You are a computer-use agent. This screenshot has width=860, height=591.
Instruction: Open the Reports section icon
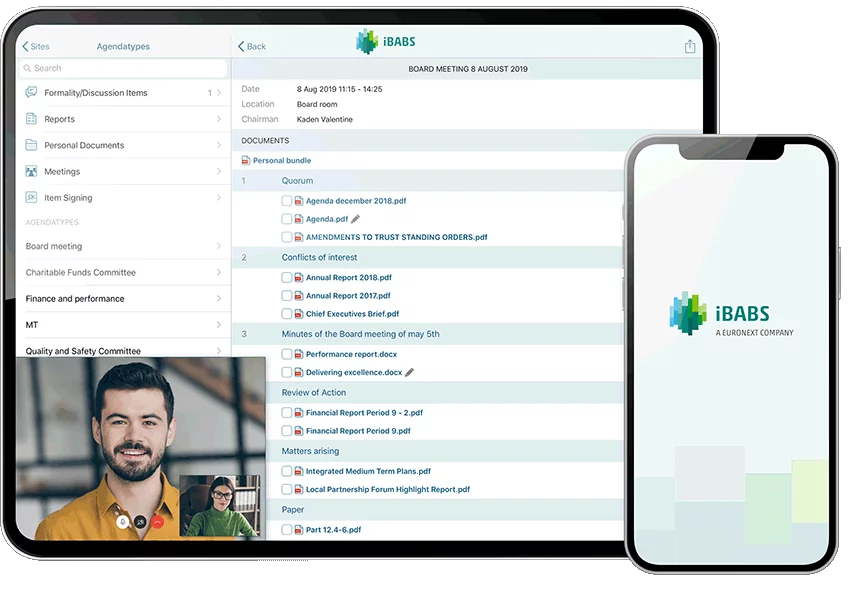click(x=31, y=118)
